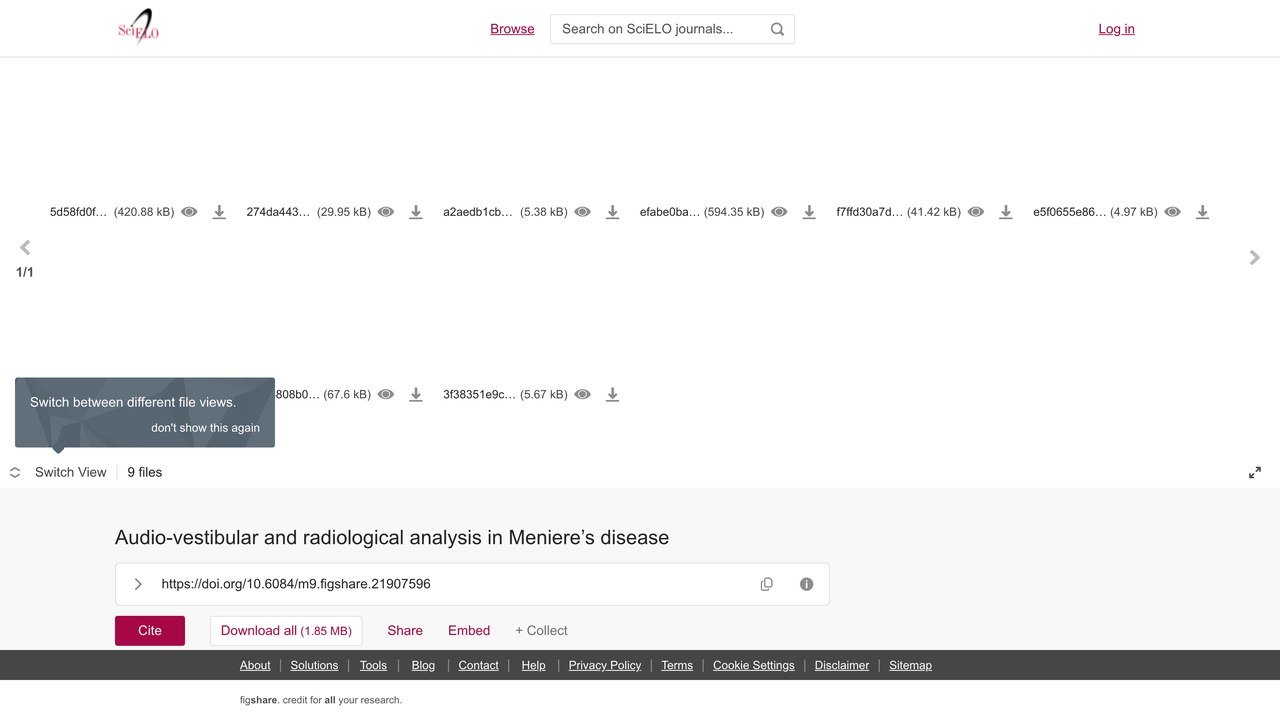Open the Share option
Viewport: 1280px width, 720px height.
click(405, 631)
